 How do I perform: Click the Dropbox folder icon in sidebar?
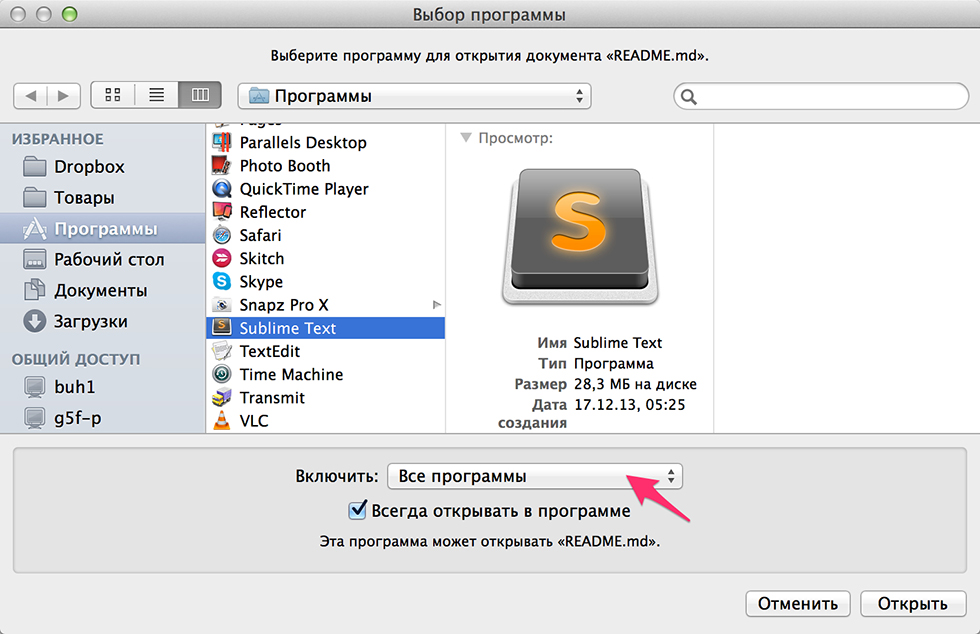(34, 167)
